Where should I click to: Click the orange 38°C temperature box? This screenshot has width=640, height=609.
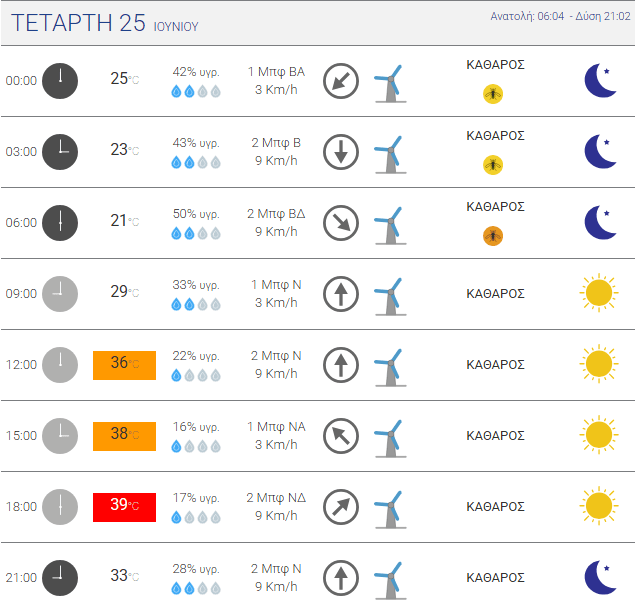[x=124, y=436]
